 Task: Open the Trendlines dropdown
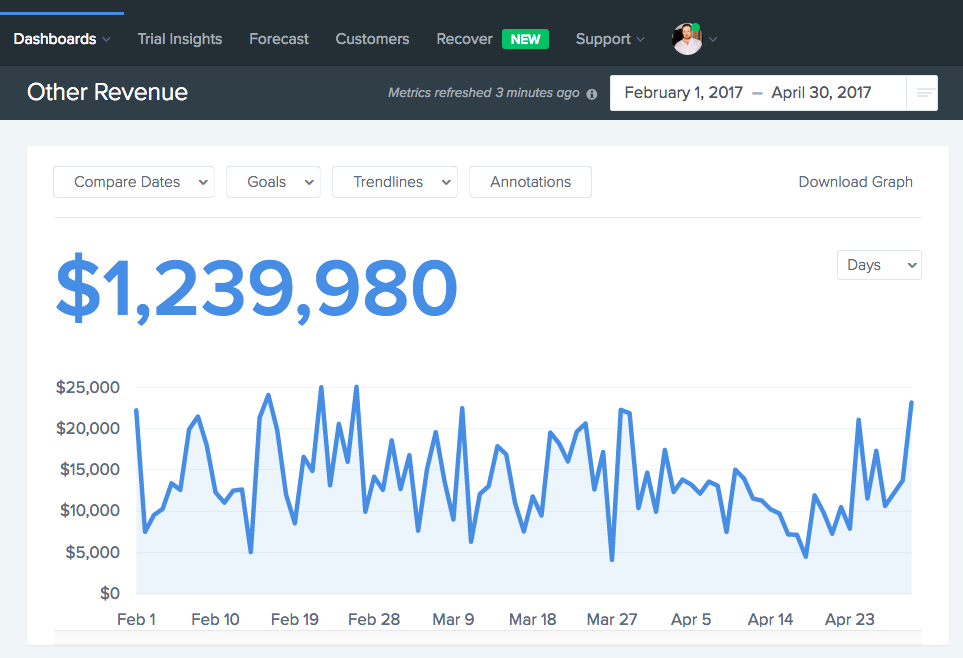(395, 182)
